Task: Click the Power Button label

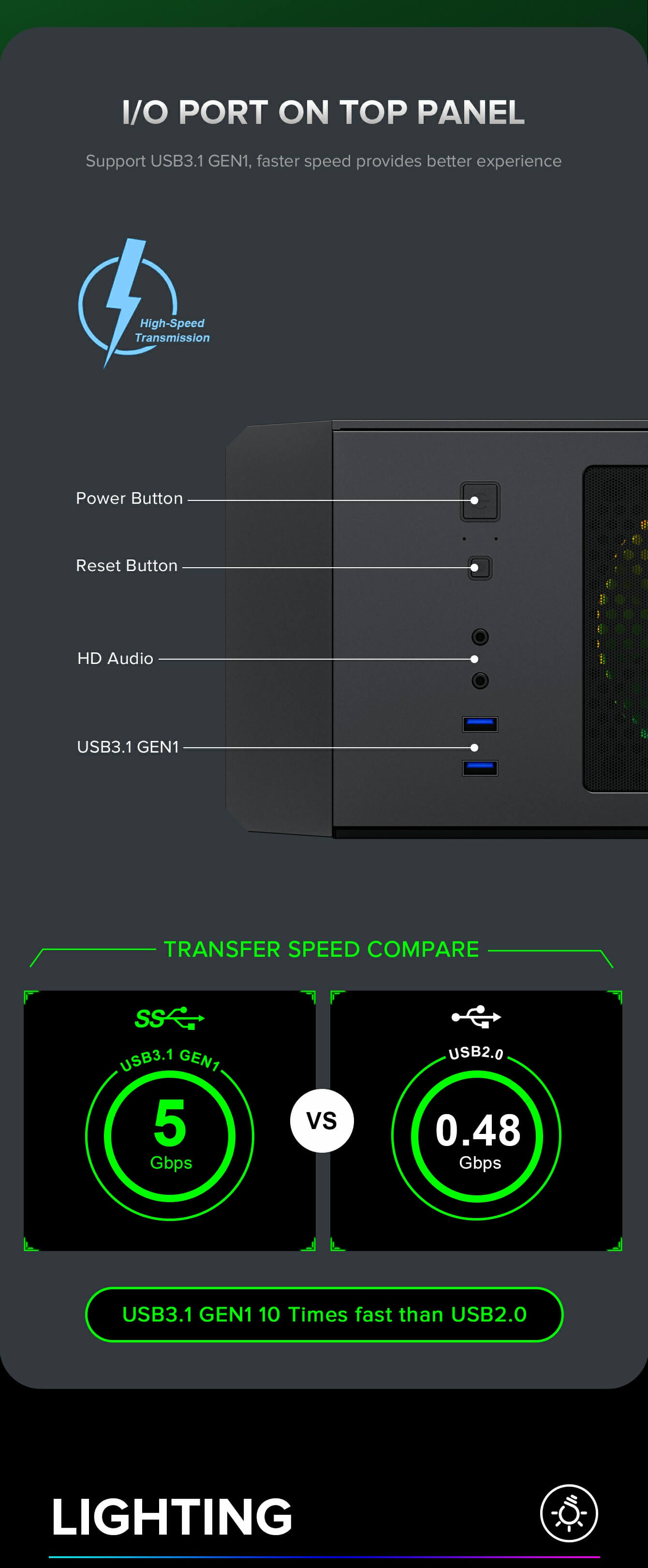Action: pyautogui.click(x=129, y=498)
